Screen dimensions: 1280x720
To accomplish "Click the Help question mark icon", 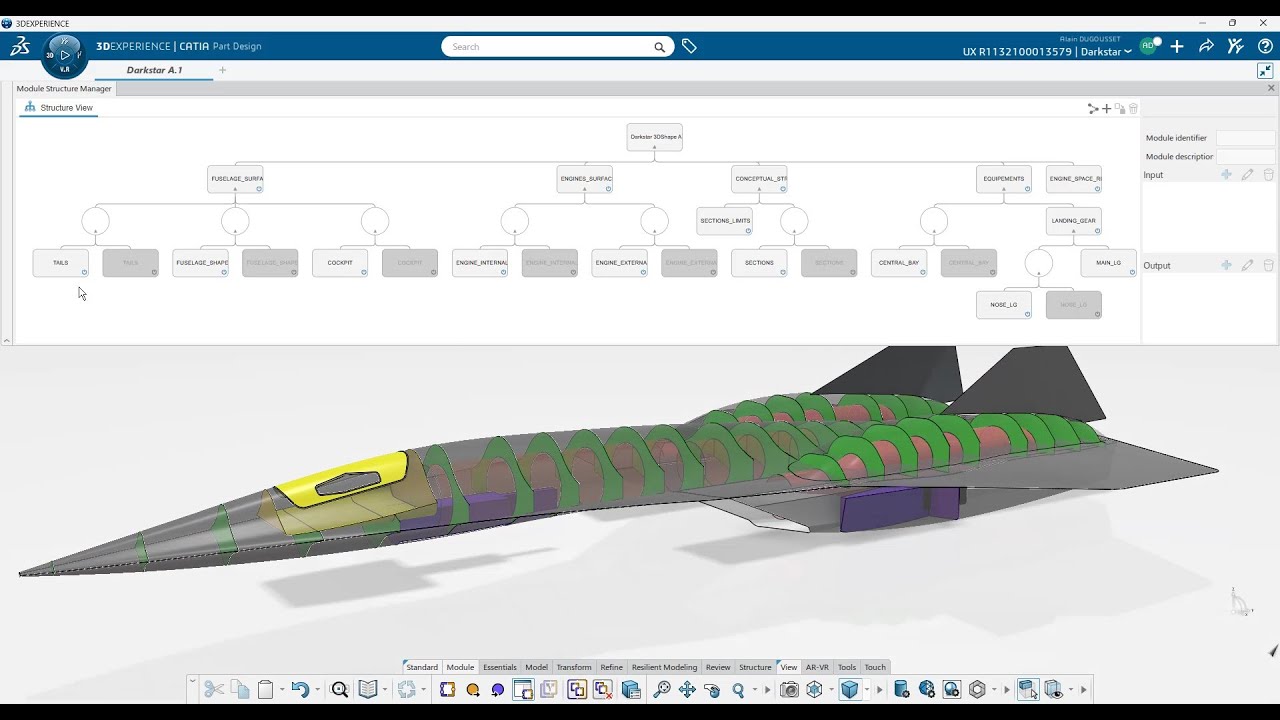I will coord(1265,46).
